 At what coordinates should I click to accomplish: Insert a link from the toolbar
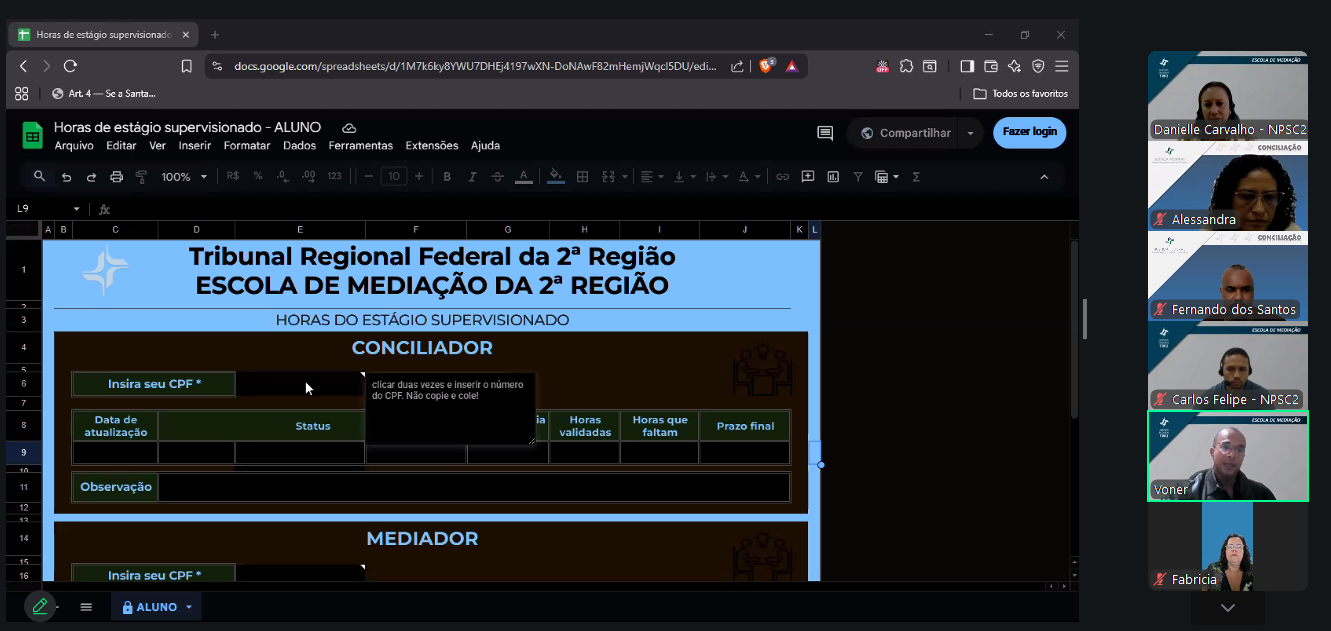782,176
